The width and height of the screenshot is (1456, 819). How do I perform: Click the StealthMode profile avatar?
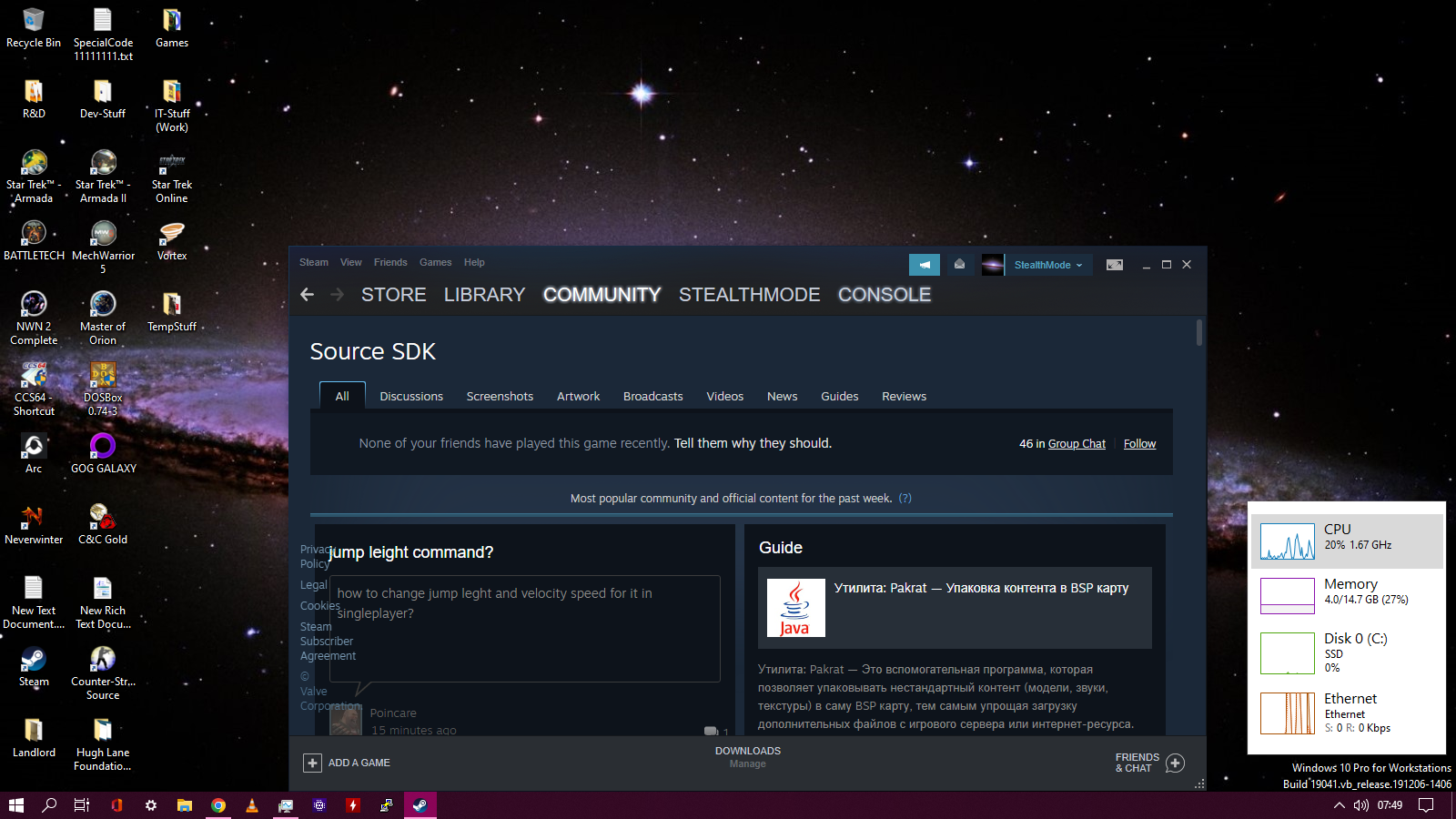(993, 265)
